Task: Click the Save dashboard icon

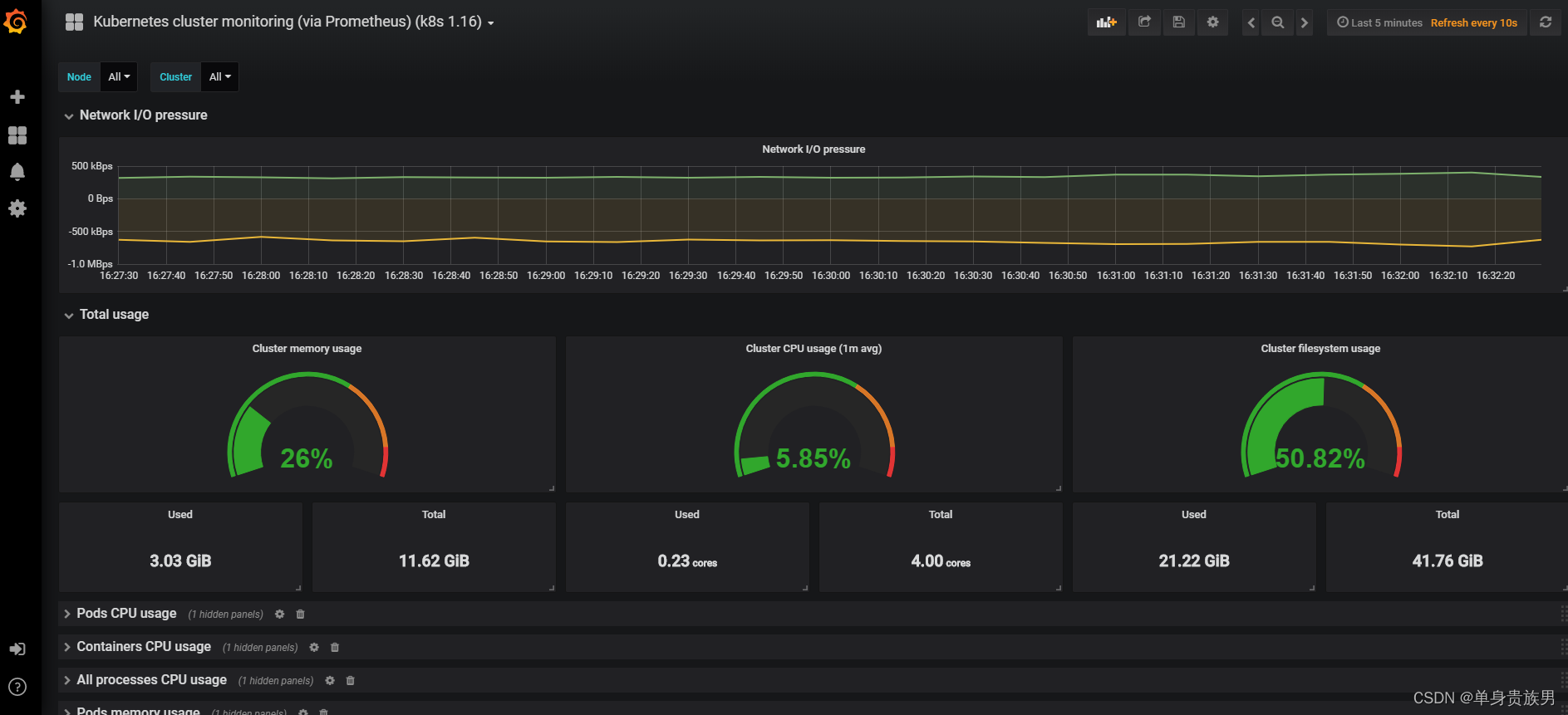Action: pos(1178,22)
